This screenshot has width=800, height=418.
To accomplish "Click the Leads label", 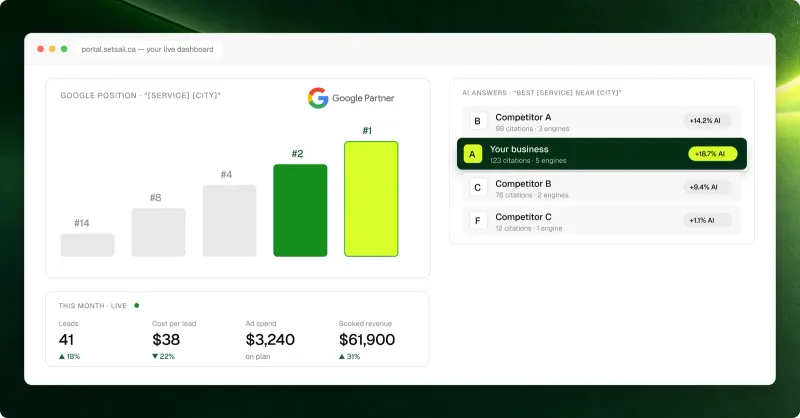I will (x=68, y=324).
